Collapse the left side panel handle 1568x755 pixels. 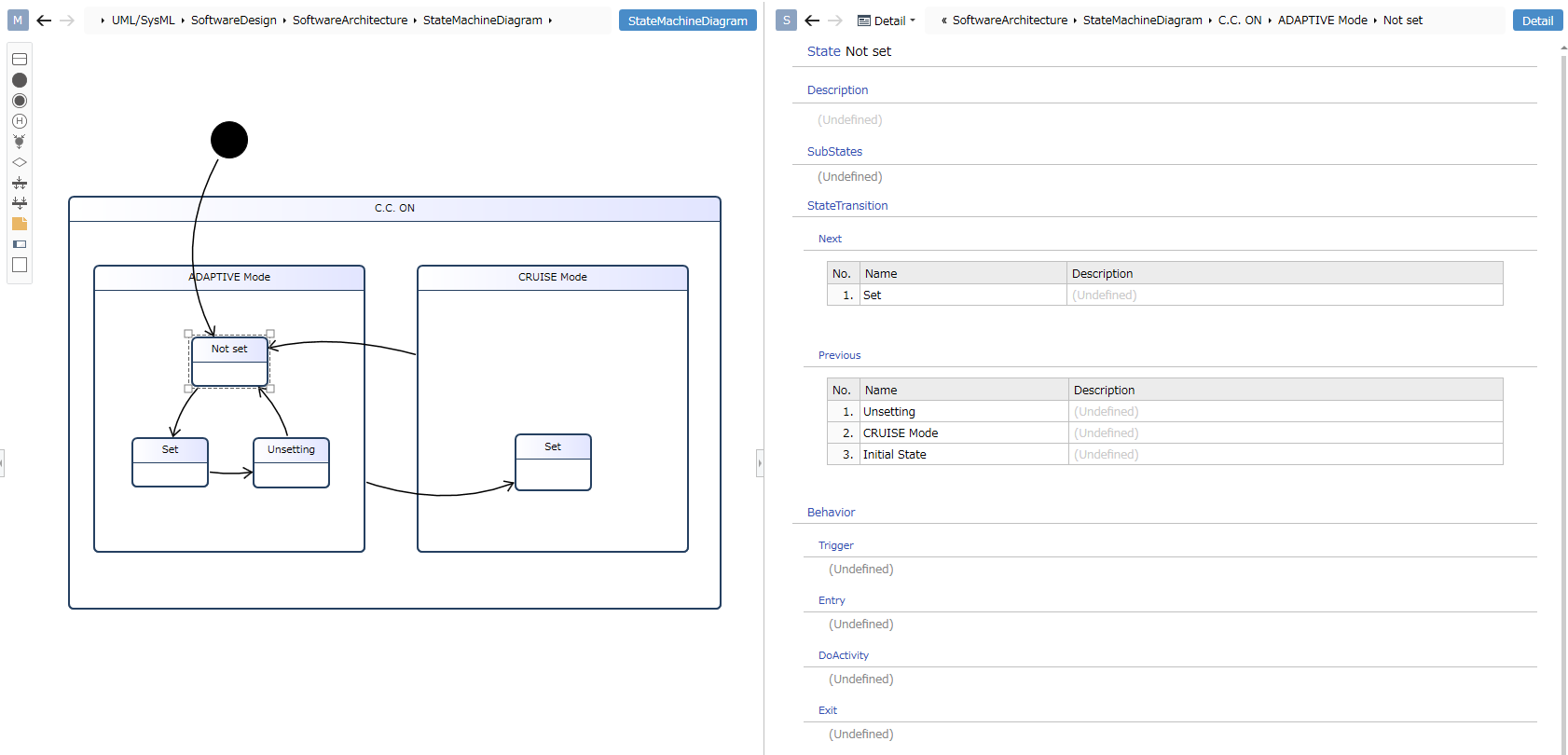pos(2,462)
